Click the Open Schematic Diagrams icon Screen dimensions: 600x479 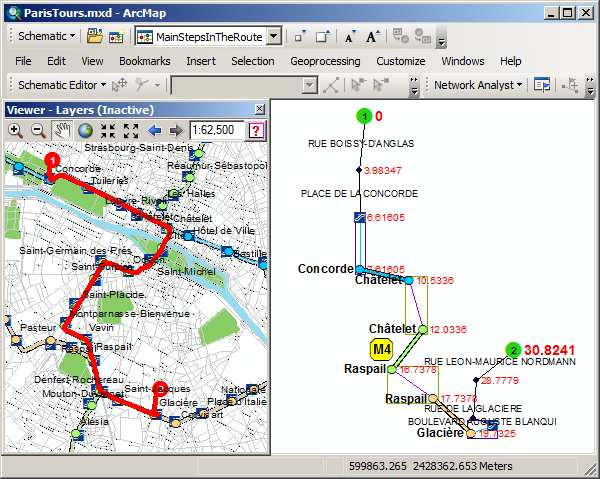pos(95,36)
